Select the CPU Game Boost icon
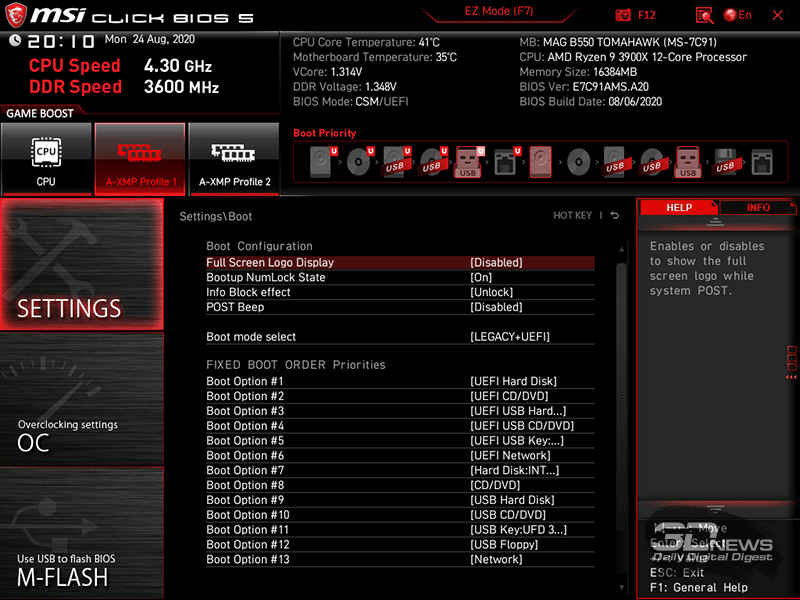This screenshot has height=600, width=800. [46, 159]
